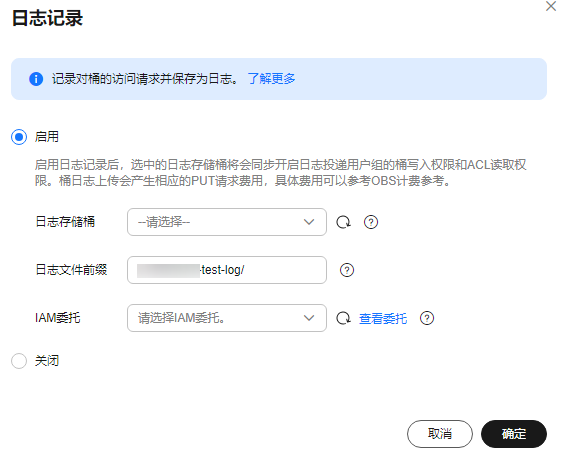
Task: Click the 启用日志记录后 description paragraph
Action: [x=281, y=173]
